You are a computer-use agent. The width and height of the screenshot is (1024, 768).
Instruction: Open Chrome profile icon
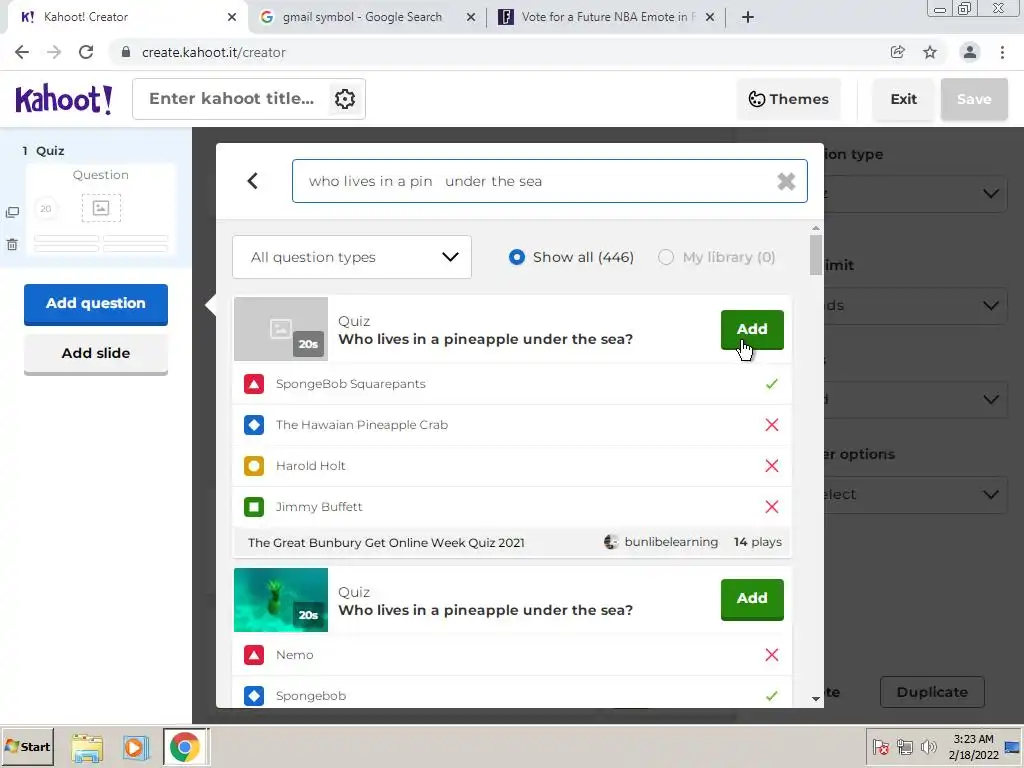click(970, 52)
